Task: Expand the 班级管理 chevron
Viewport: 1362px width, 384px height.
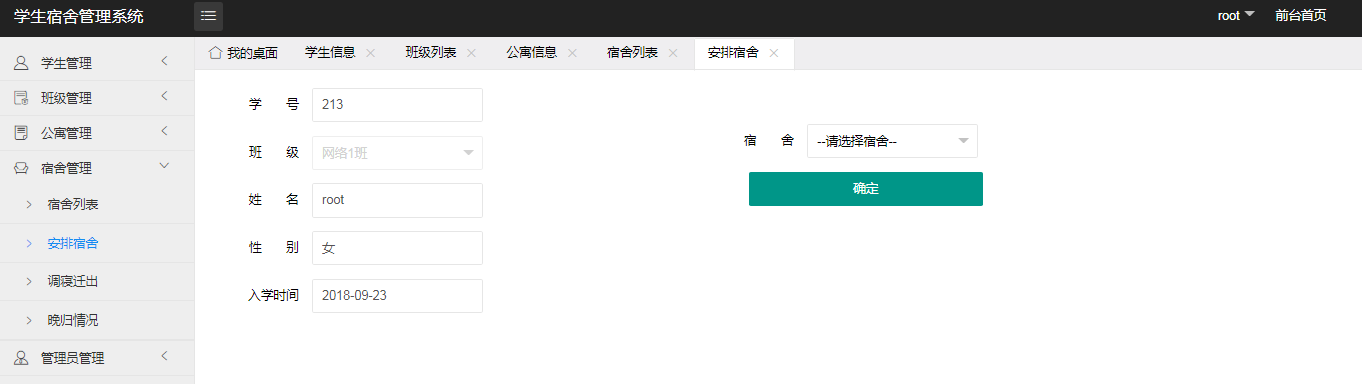Action: point(165,97)
